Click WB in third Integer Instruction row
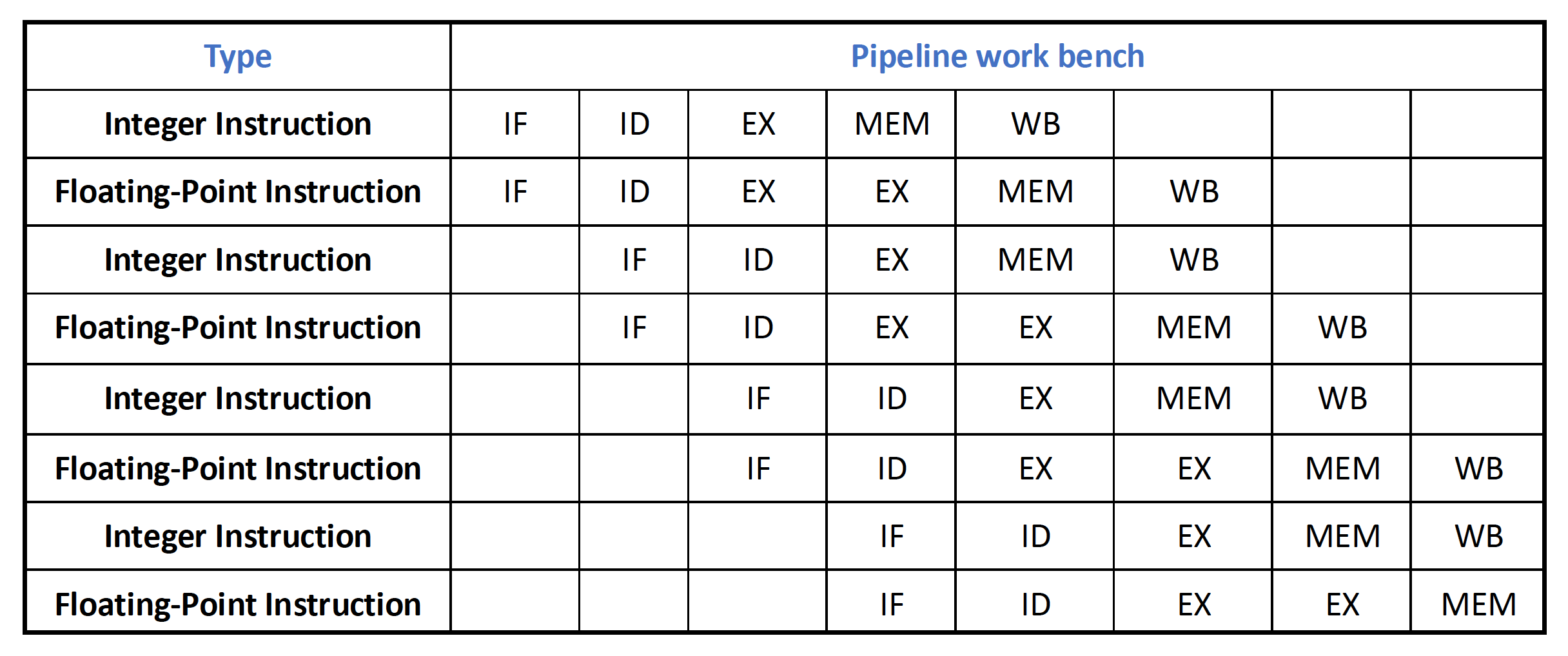The width and height of the screenshot is (1568, 656). [1342, 398]
